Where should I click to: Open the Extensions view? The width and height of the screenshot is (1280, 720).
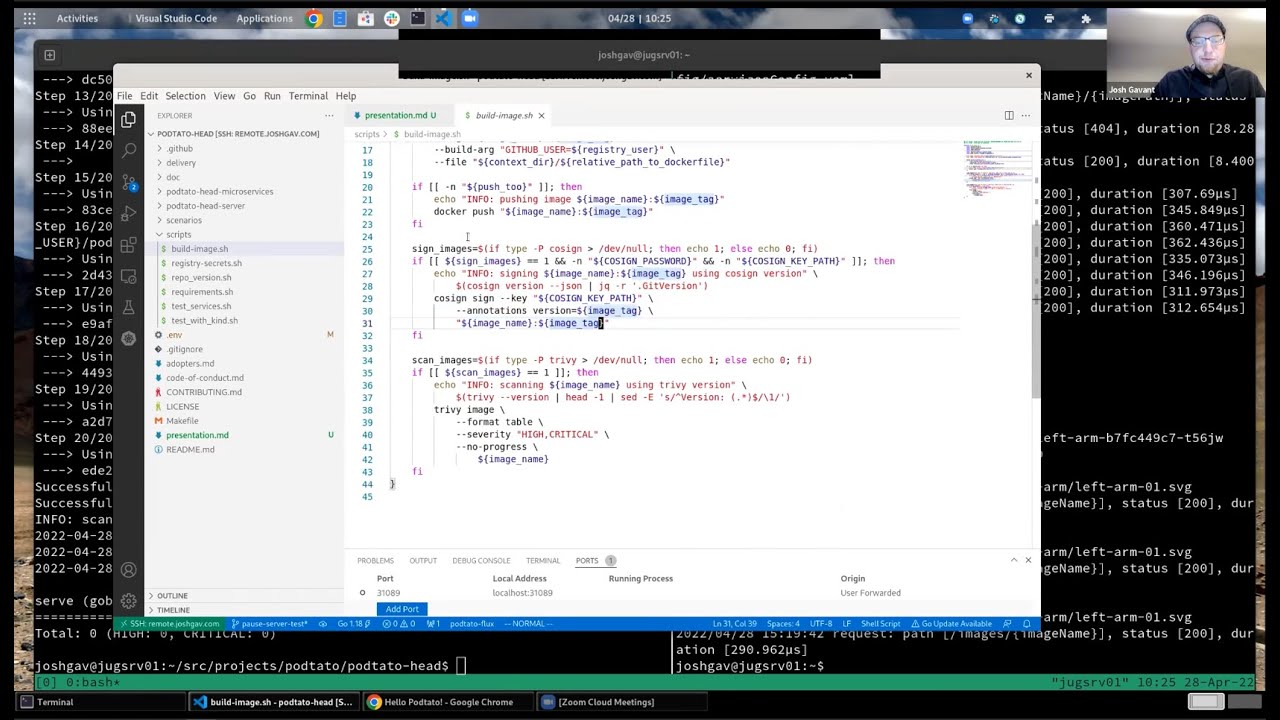coord(129,244)
